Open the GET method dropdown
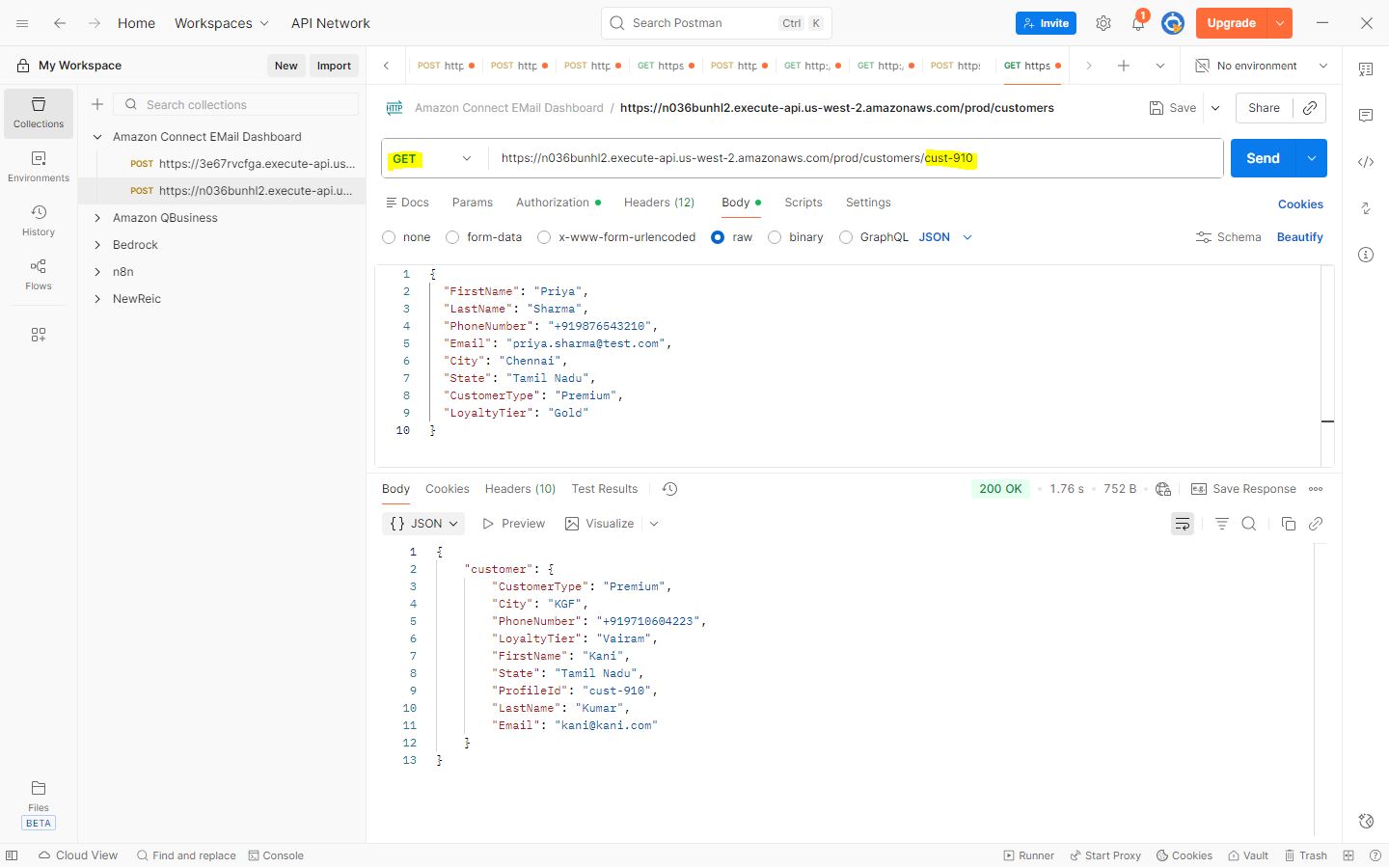This screenshot has width=1389, height=868. [x=432, y=158]
